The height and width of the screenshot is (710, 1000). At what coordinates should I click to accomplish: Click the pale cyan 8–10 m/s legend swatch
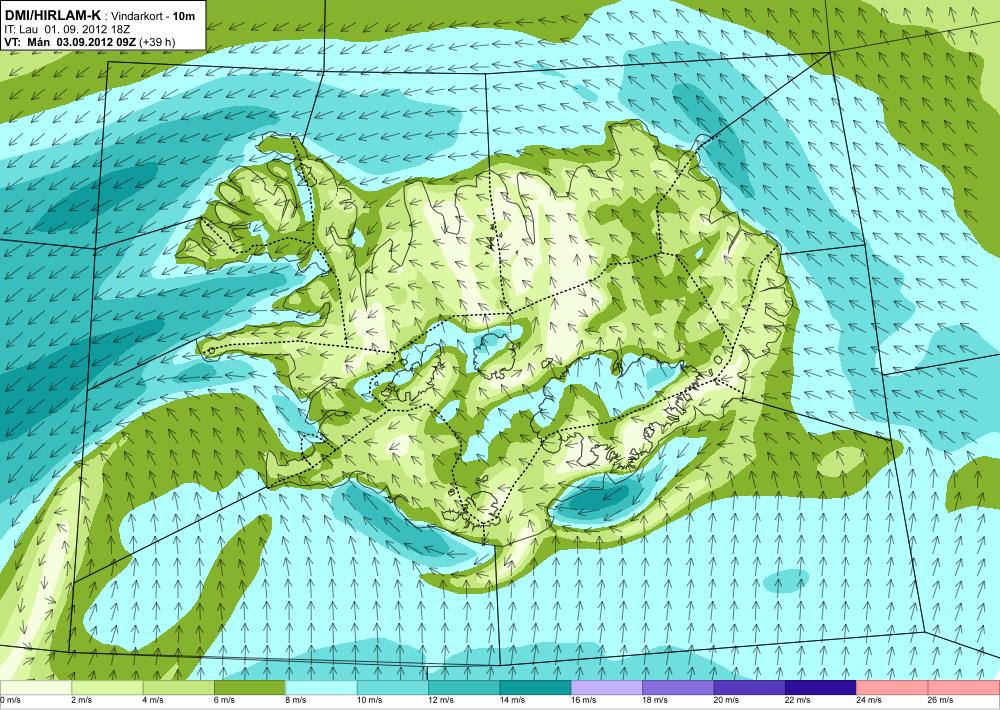pyautogui.click(x=321, y=688)
